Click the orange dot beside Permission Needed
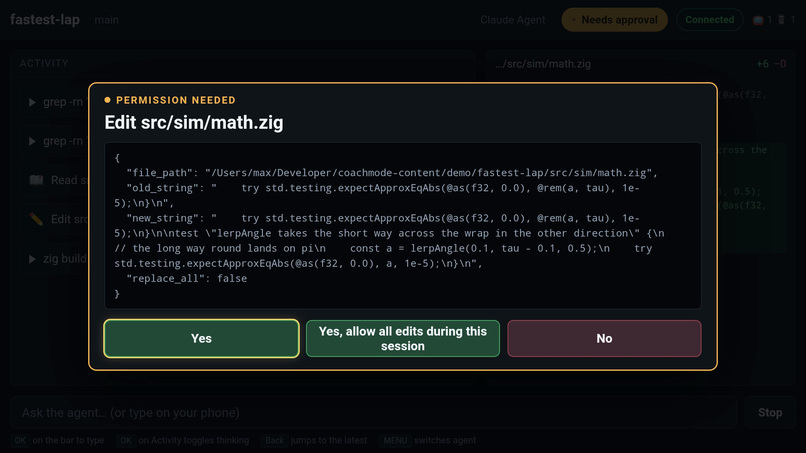Screen dimensions: 806x453 pyautogui.click(x=107, y=100)
